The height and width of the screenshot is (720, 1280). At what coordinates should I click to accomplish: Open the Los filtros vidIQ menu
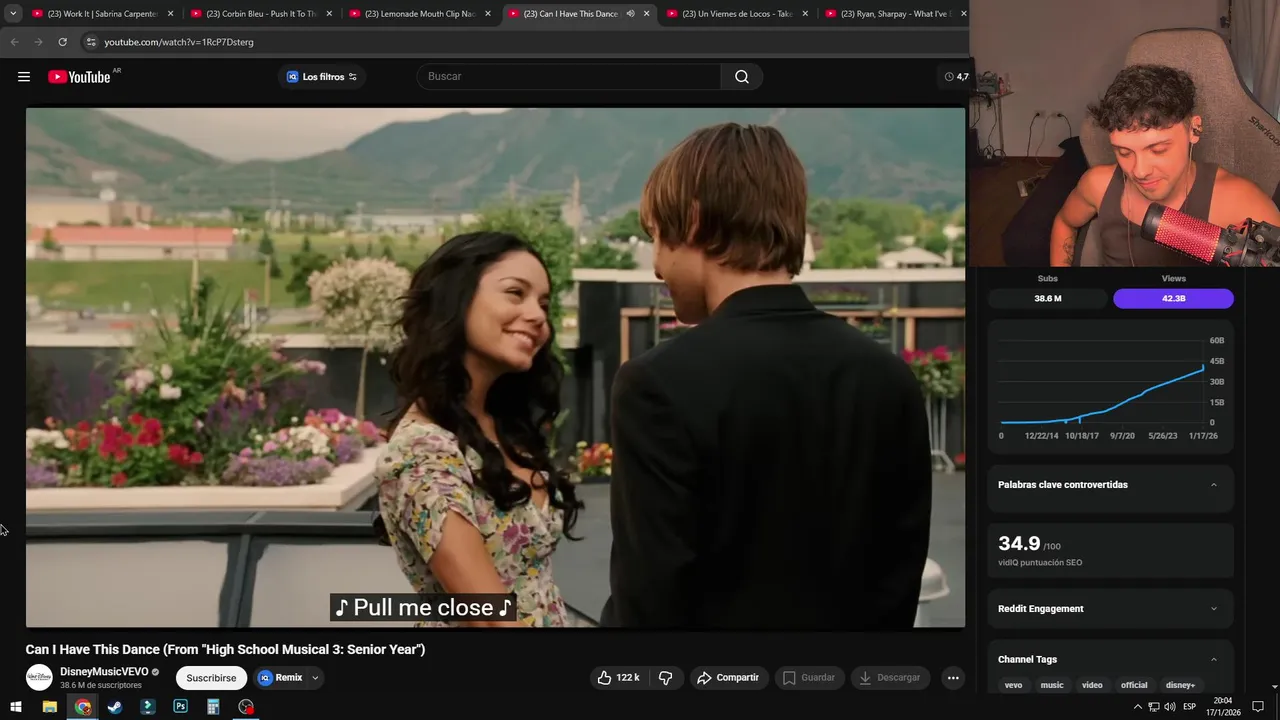pyautogui.click(x=322, y=77)
